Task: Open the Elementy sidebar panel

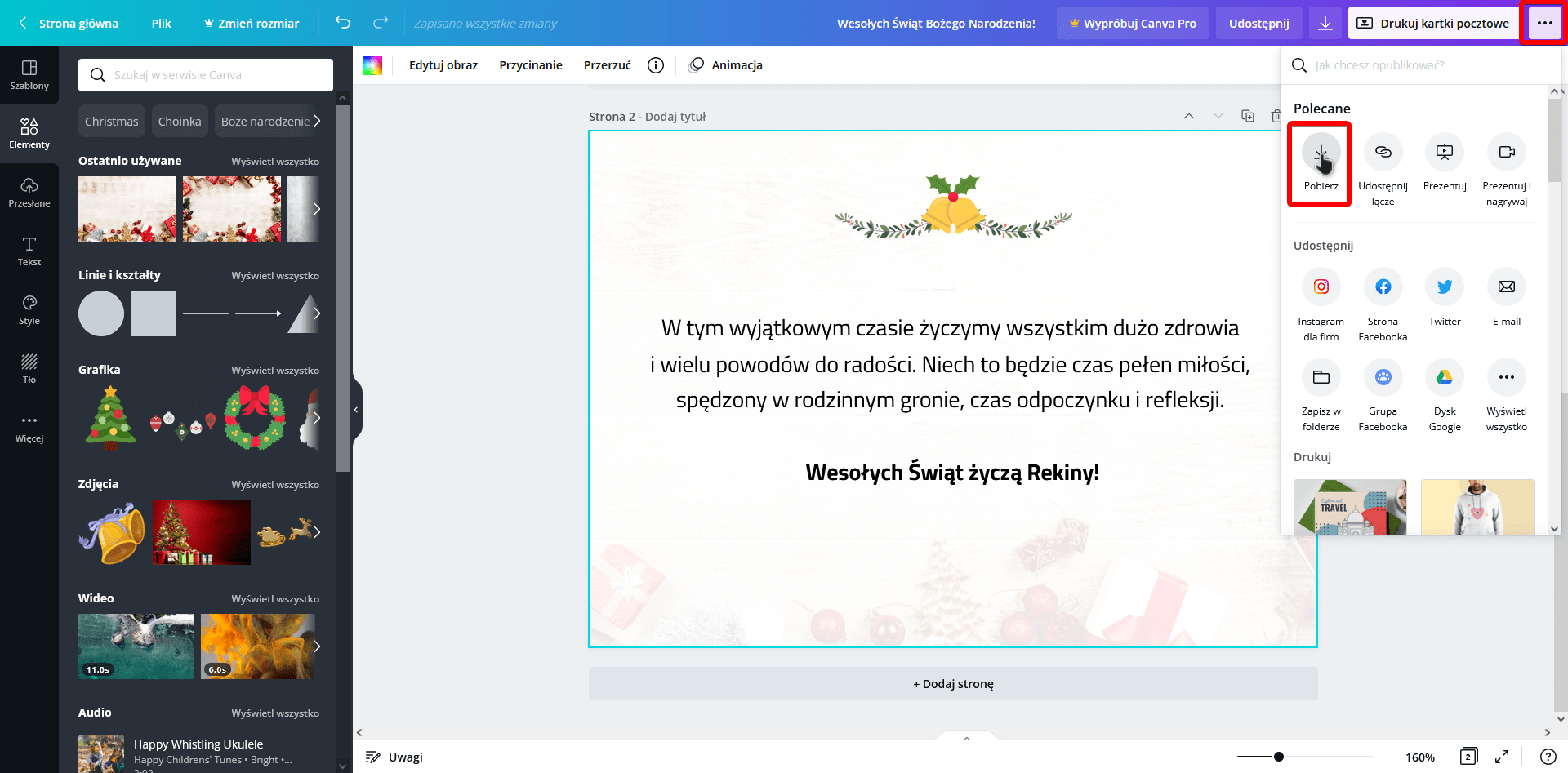Action: pos(29,134)
